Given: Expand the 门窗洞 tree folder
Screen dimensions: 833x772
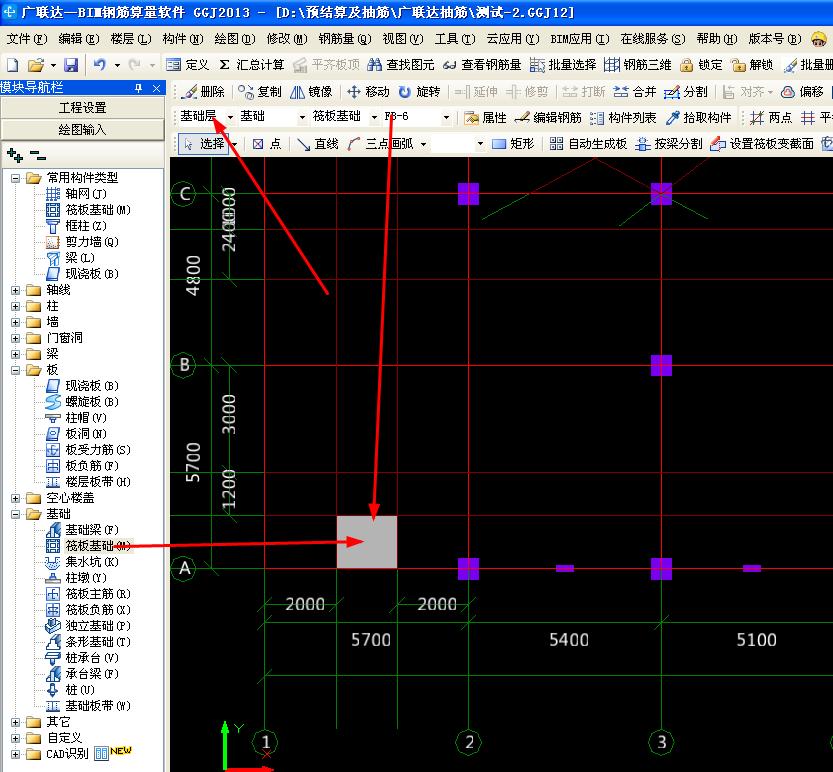Looking at the screenshot, I should tap(15, 338).
